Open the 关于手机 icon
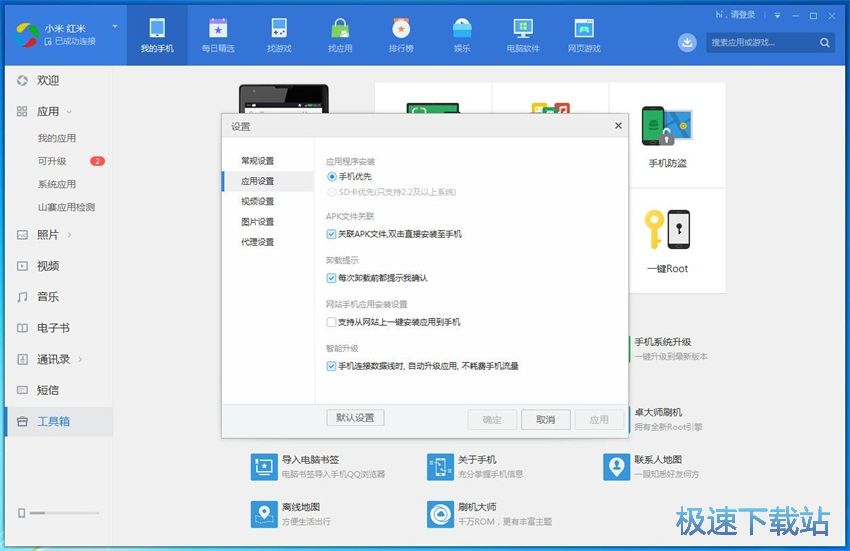The height and width of the screenshot is (551, 850). [440, 467]
